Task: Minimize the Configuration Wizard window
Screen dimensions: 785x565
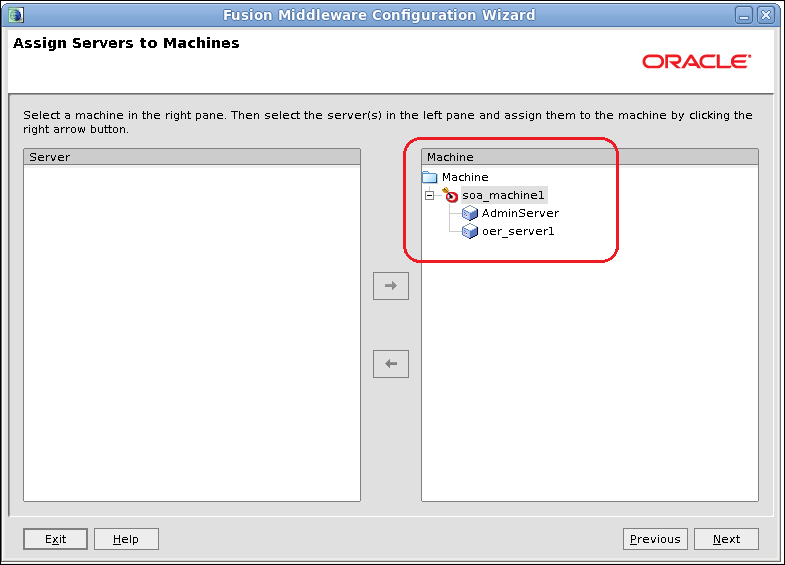Action: coord(744,15)
